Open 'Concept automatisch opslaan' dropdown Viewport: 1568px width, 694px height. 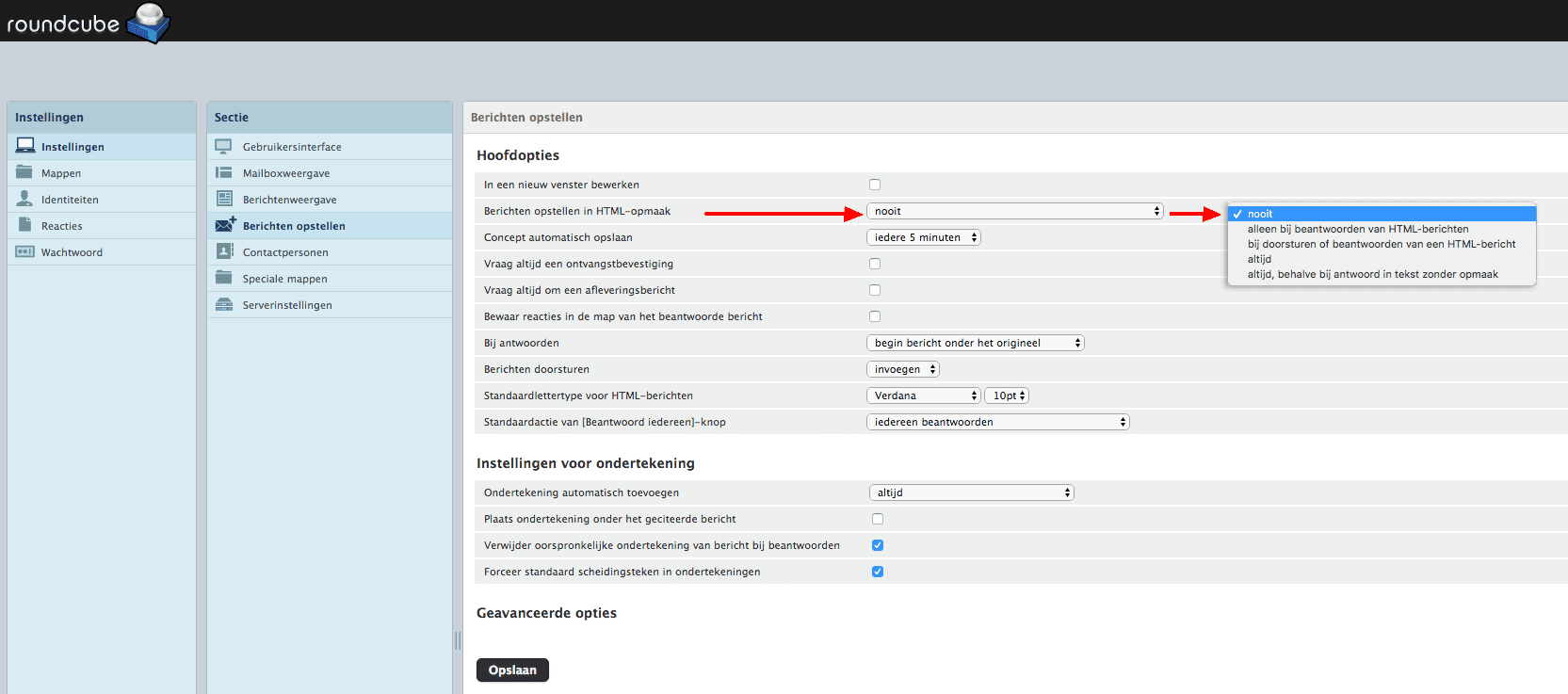tap(923, 237)
